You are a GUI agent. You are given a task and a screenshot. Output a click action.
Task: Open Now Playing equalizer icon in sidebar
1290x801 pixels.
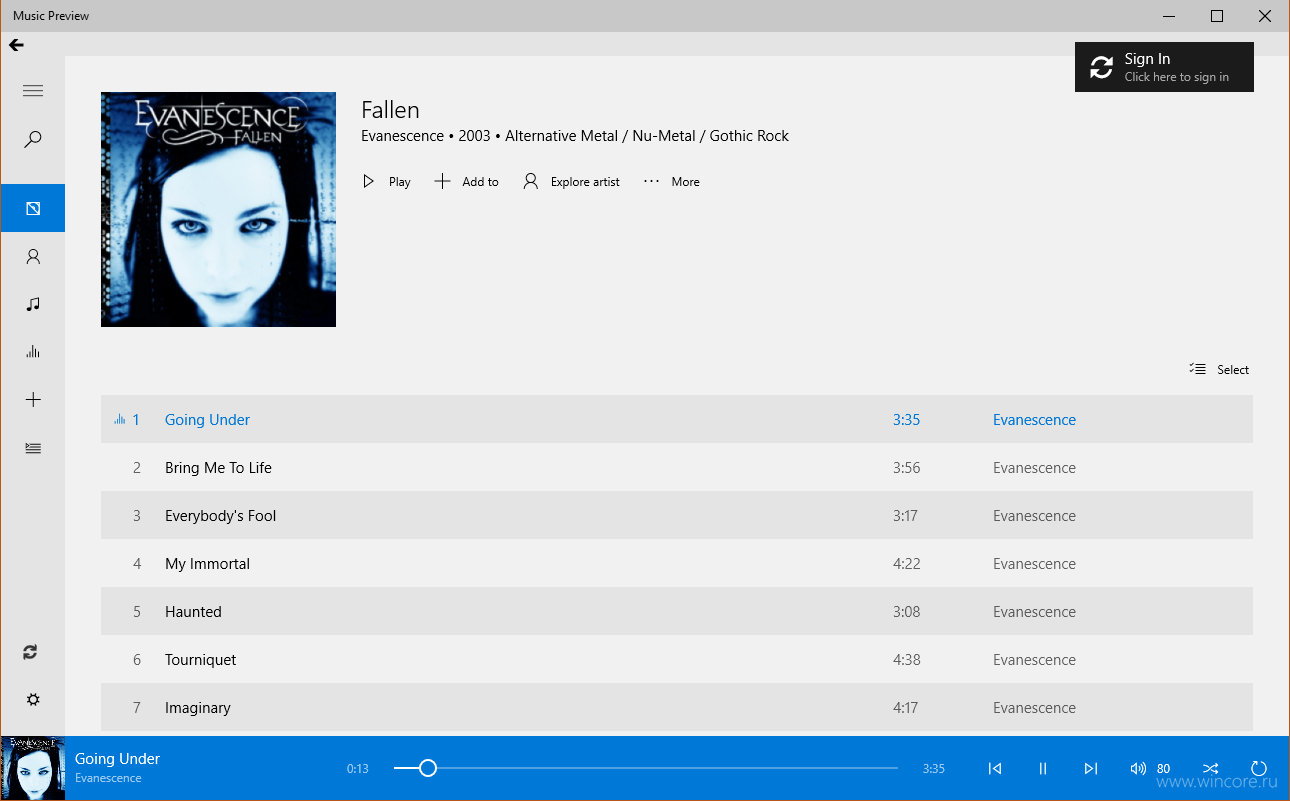pos(33,352)
